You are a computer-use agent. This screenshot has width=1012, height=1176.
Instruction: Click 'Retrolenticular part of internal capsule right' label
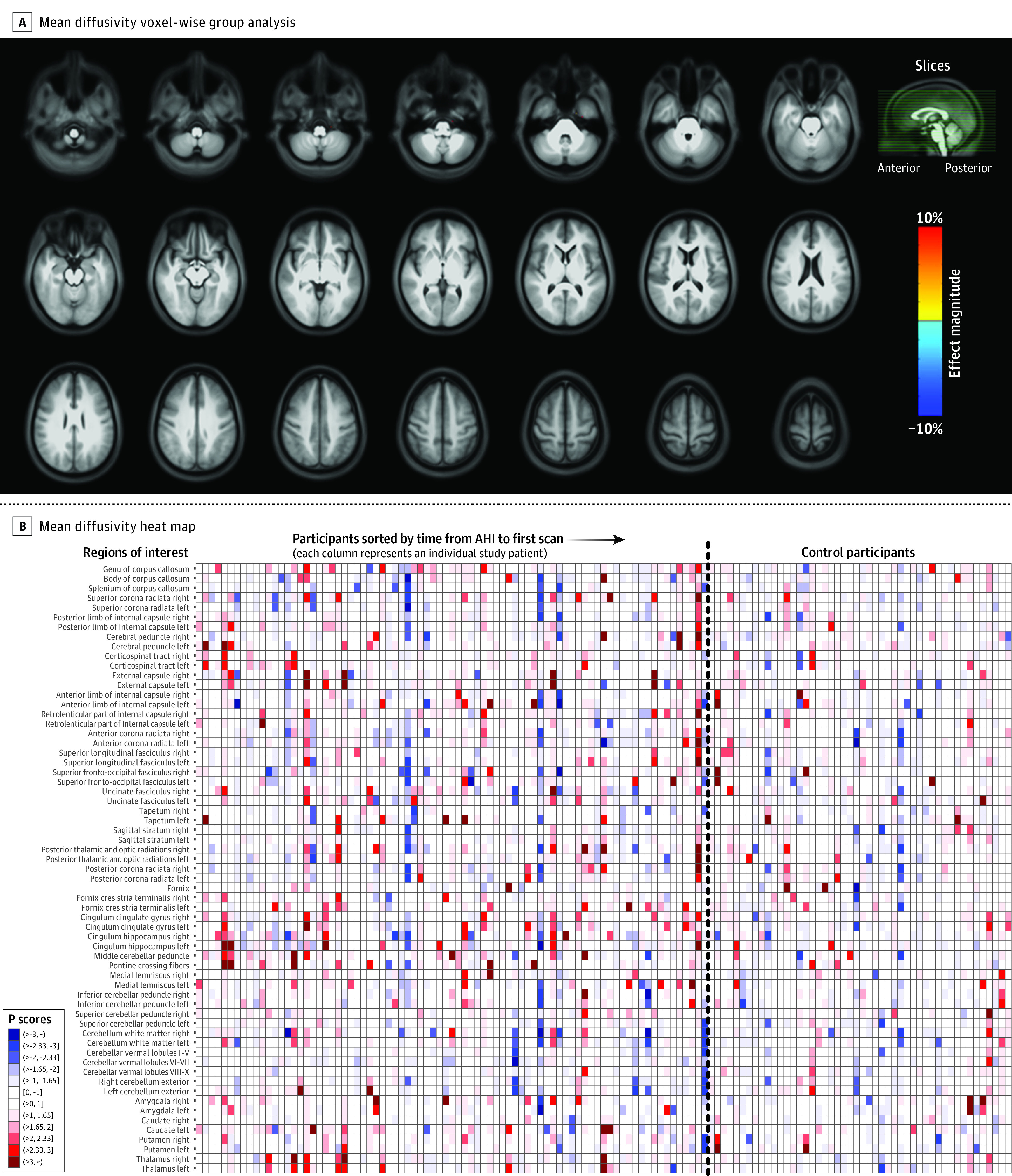click(115, 714)
